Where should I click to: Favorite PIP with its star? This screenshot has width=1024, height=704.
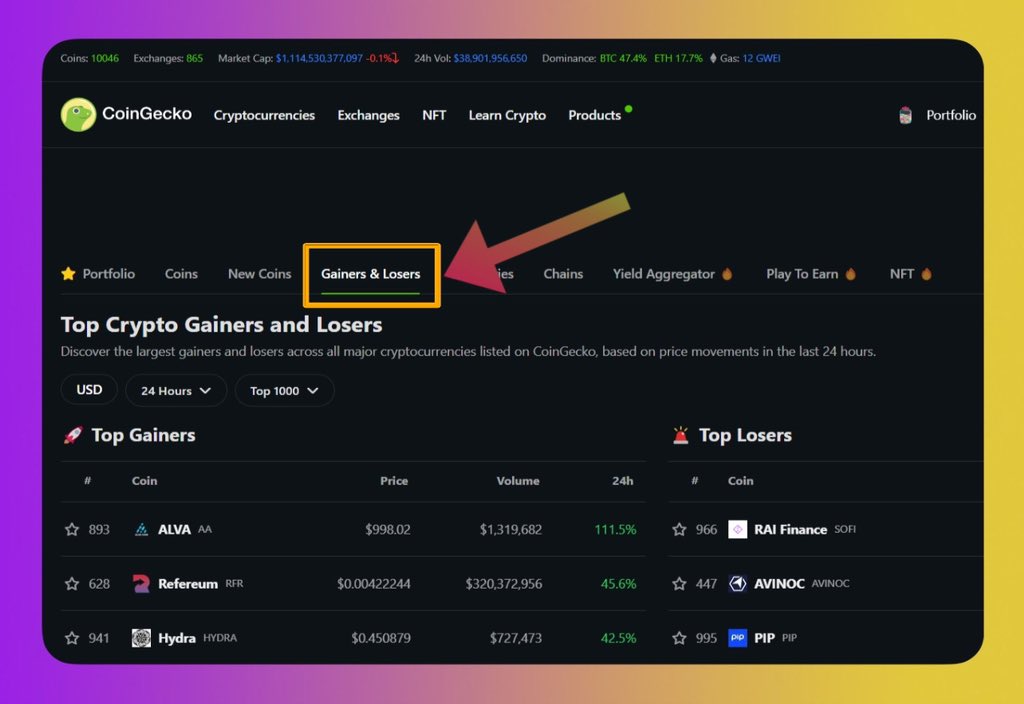(x=679, y=637)
